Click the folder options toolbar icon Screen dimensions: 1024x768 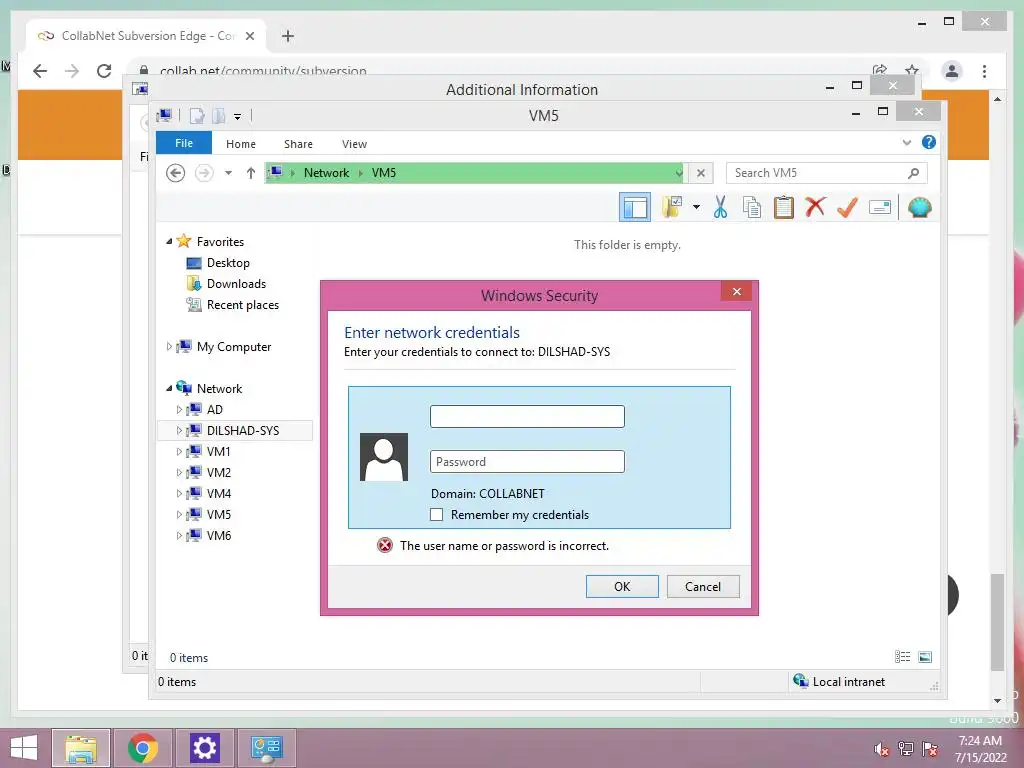click(672, 208)
